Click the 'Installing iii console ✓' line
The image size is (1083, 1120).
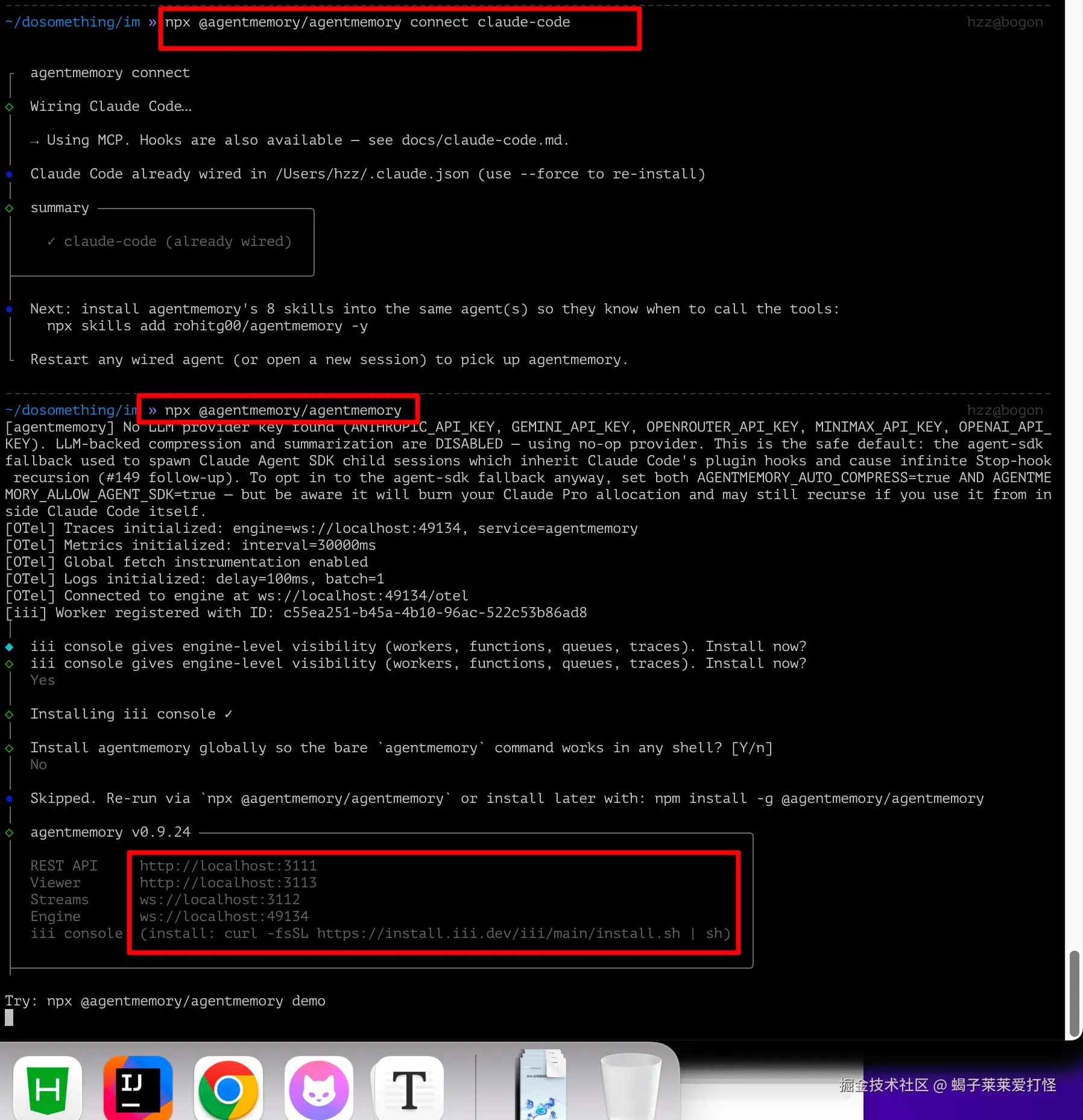[131, 714]
